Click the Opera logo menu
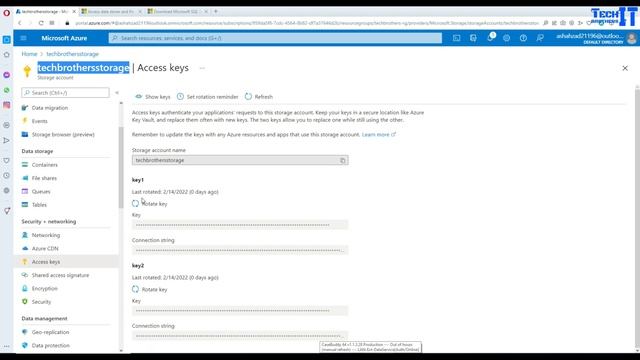This screenshot has height=360, width=640. pos(7,13)
